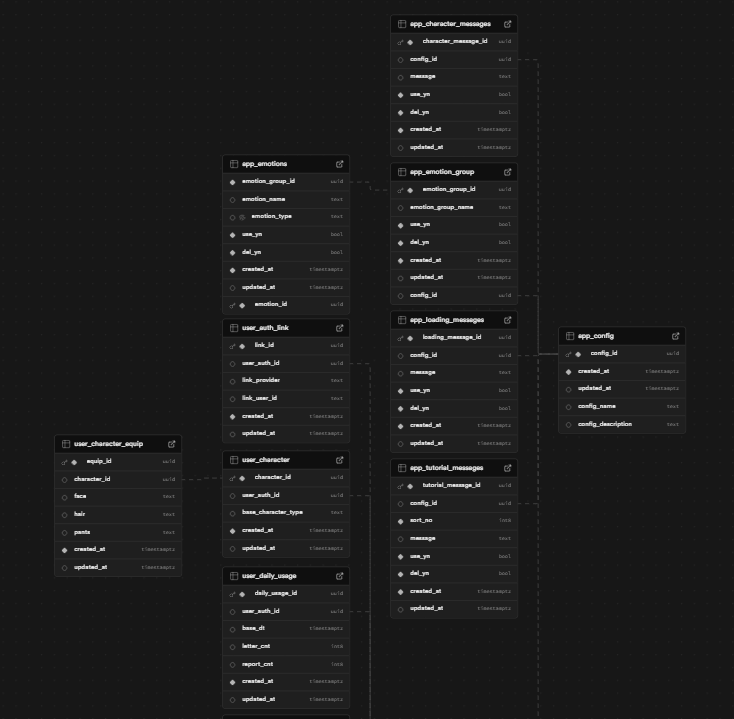Screen dimensions: 734x719
Task: Select the link_provider row in user_auth_link
Action: (261, 380)
